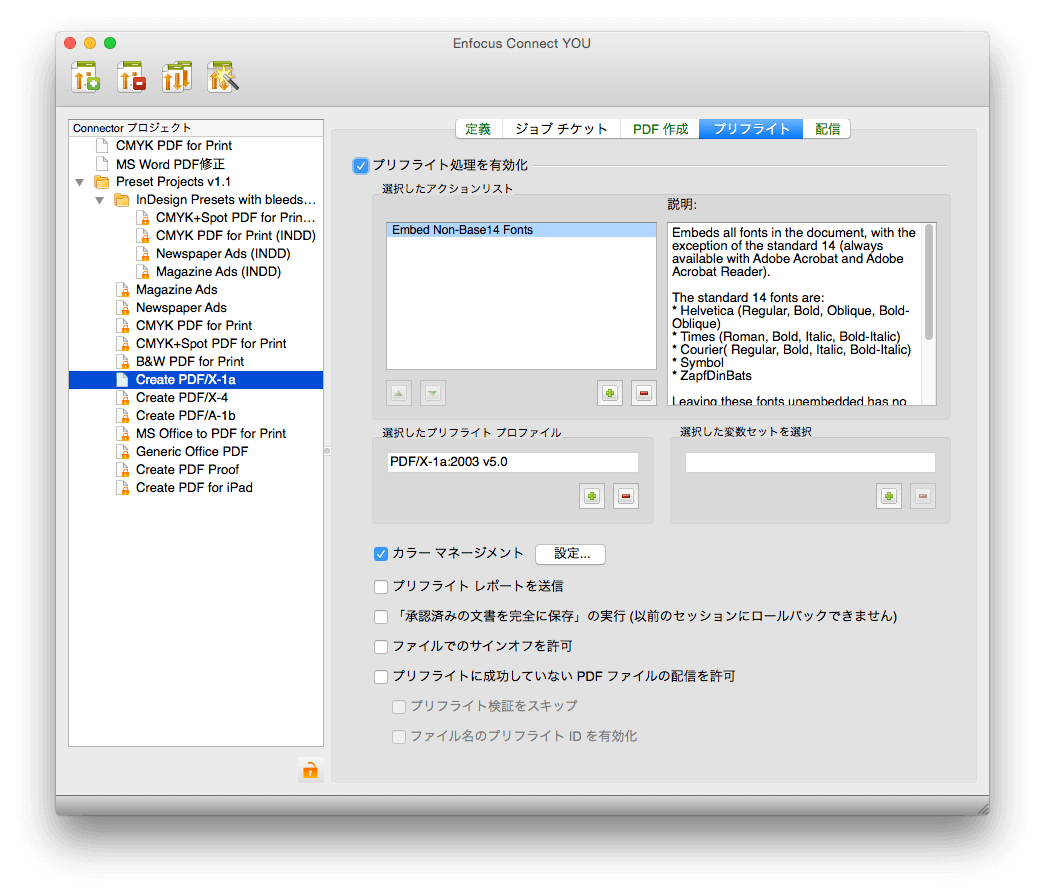Add a variable set with the plus icon
1045x895 pixels.
click(x=888, y=496)
